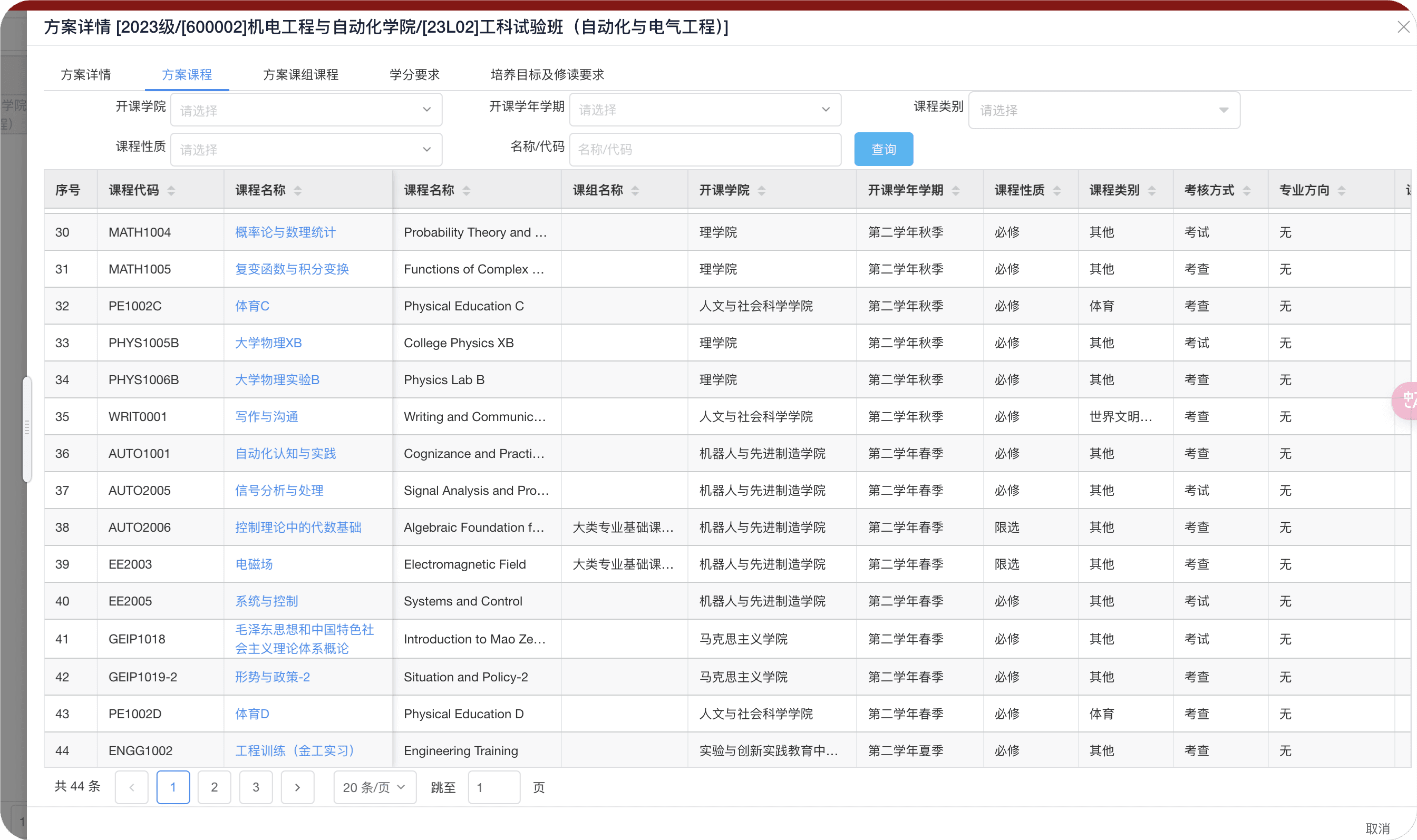Viewport: 1417px width, 840px height.
Task: Sort by 开课学院 column icon
Action: 761,191
